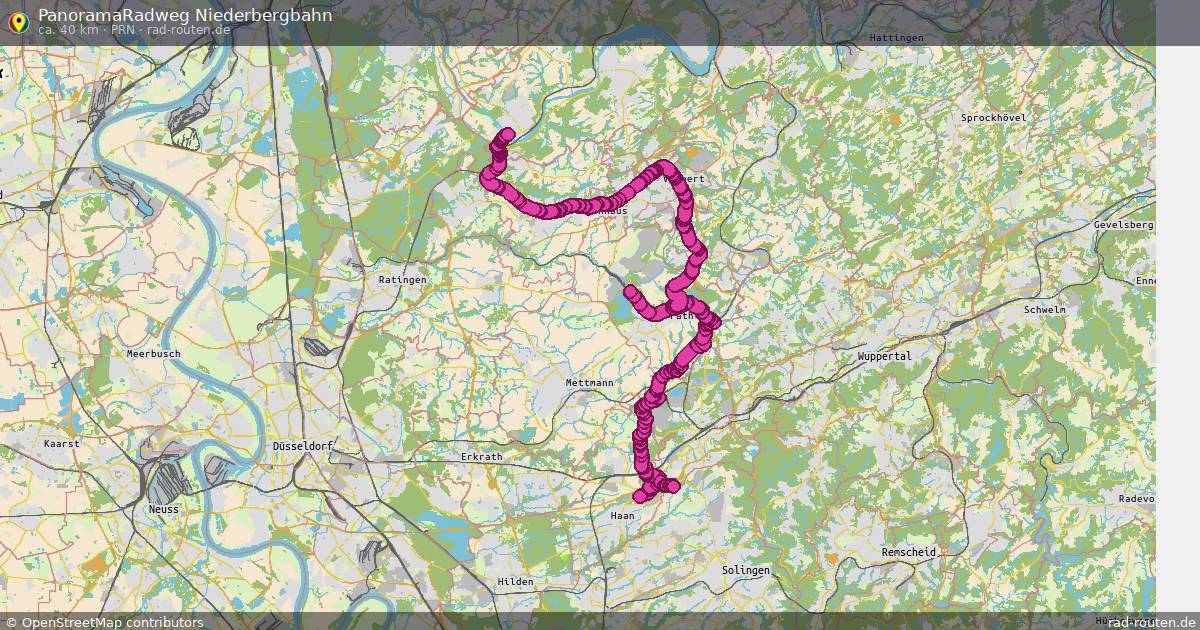Viewport: 1200px width, 630px height.
Task: Click the Düsseldorf city label
Action: click(303, 446)
